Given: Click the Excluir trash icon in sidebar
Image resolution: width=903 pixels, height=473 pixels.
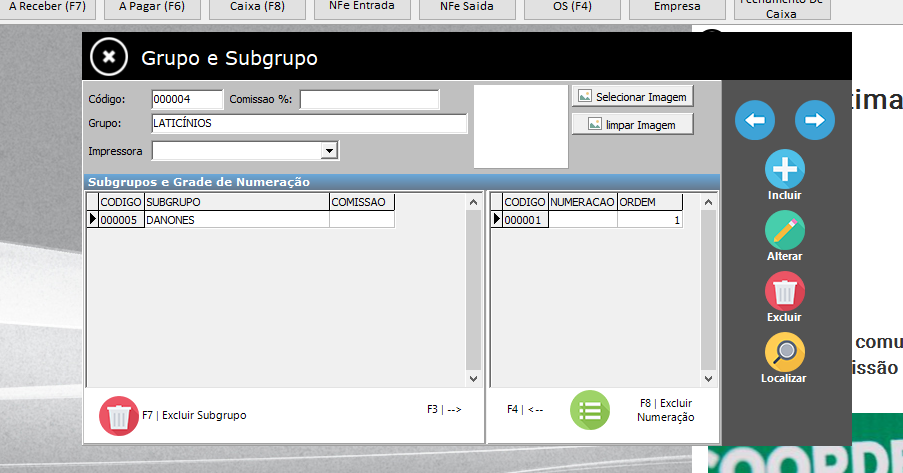Looking at the screenshot, I should tap(785, 292).
